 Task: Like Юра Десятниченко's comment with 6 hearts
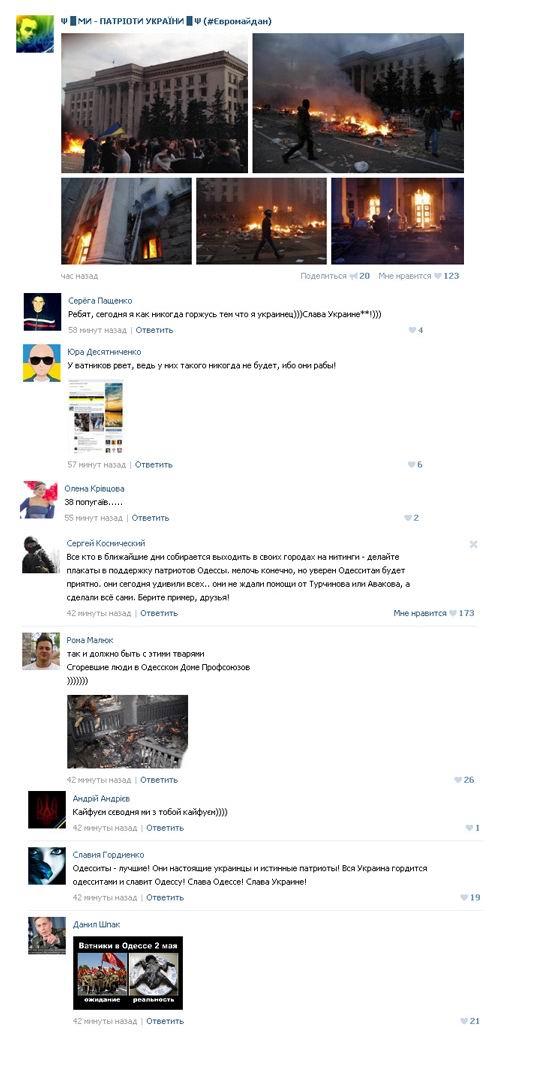pos(412,465)
